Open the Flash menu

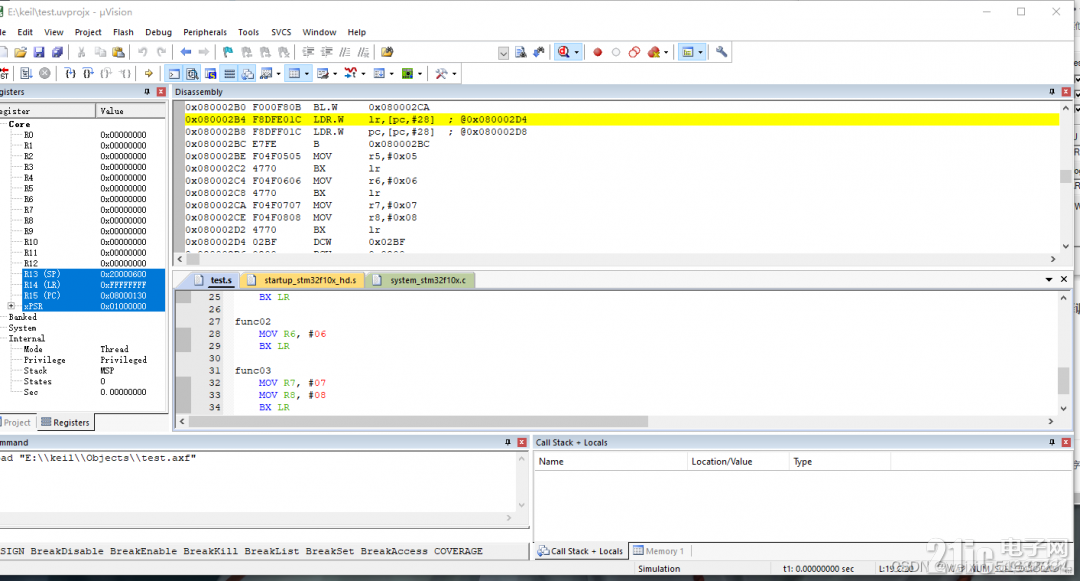[123, 32]
